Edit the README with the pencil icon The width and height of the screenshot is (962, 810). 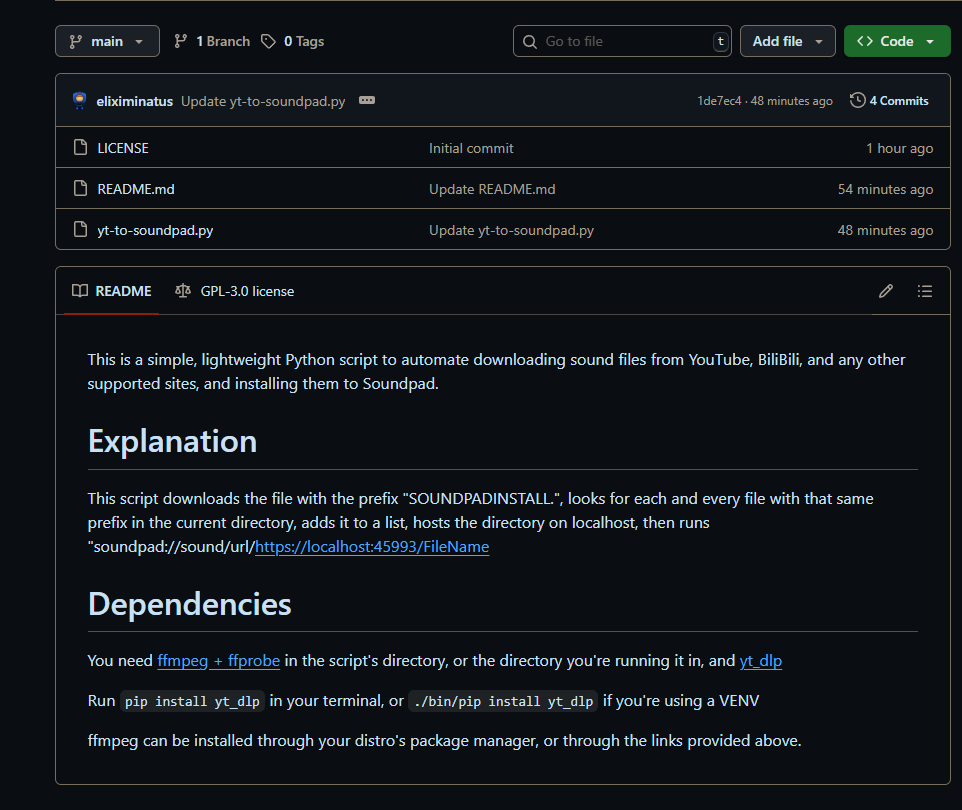coord(885,291)
